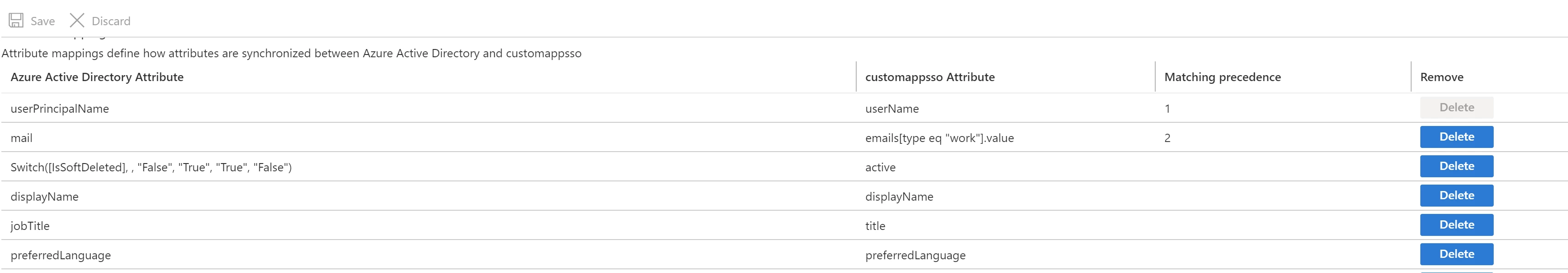Image resolution: width=1568 pixels, height=273 pixels.
Task: Delete the preferredLanguage mapping
Action: [1456, 254]
